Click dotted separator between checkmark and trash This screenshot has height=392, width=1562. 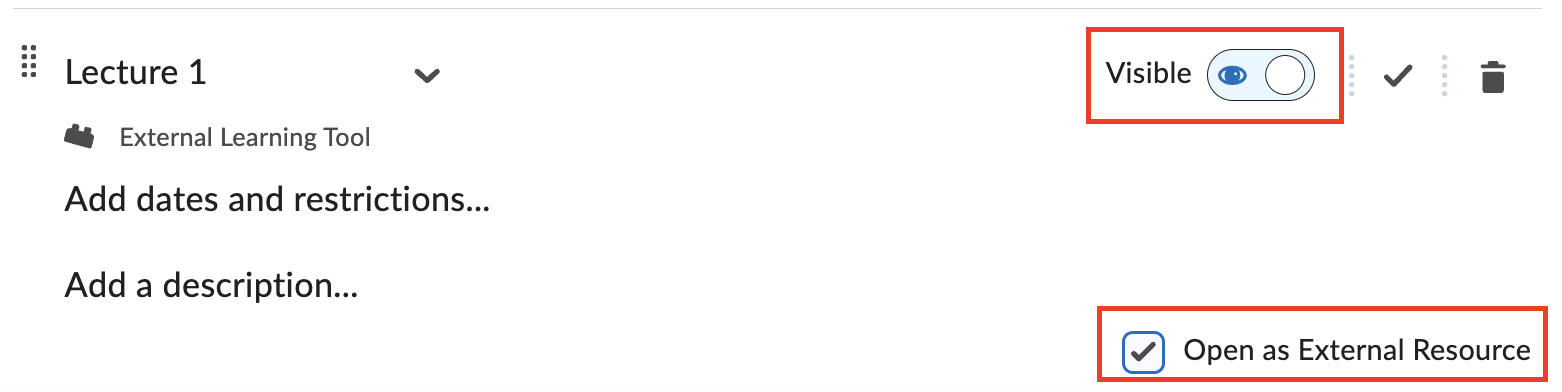[x=1445, y=76]
